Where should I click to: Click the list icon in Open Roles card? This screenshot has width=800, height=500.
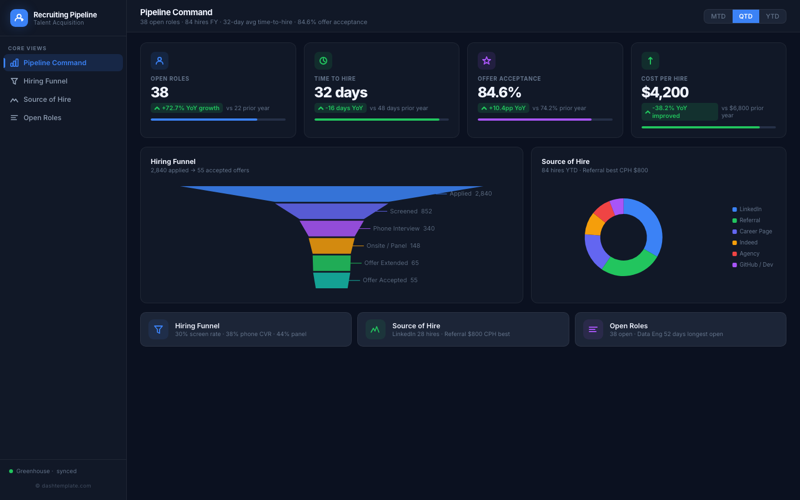click(x=592, y=329)
